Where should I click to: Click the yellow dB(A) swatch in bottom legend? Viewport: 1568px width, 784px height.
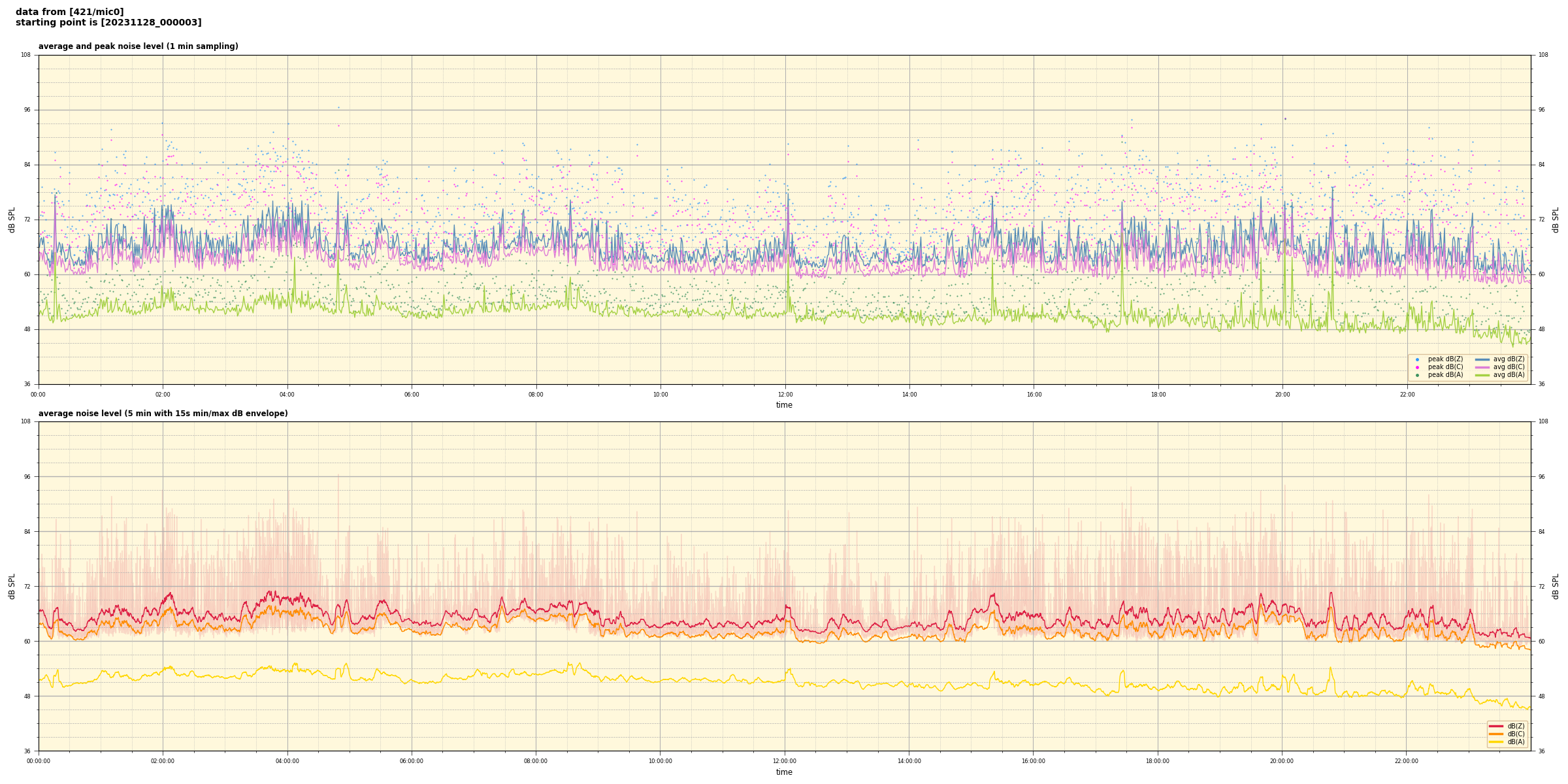[x=1496, y=742]
